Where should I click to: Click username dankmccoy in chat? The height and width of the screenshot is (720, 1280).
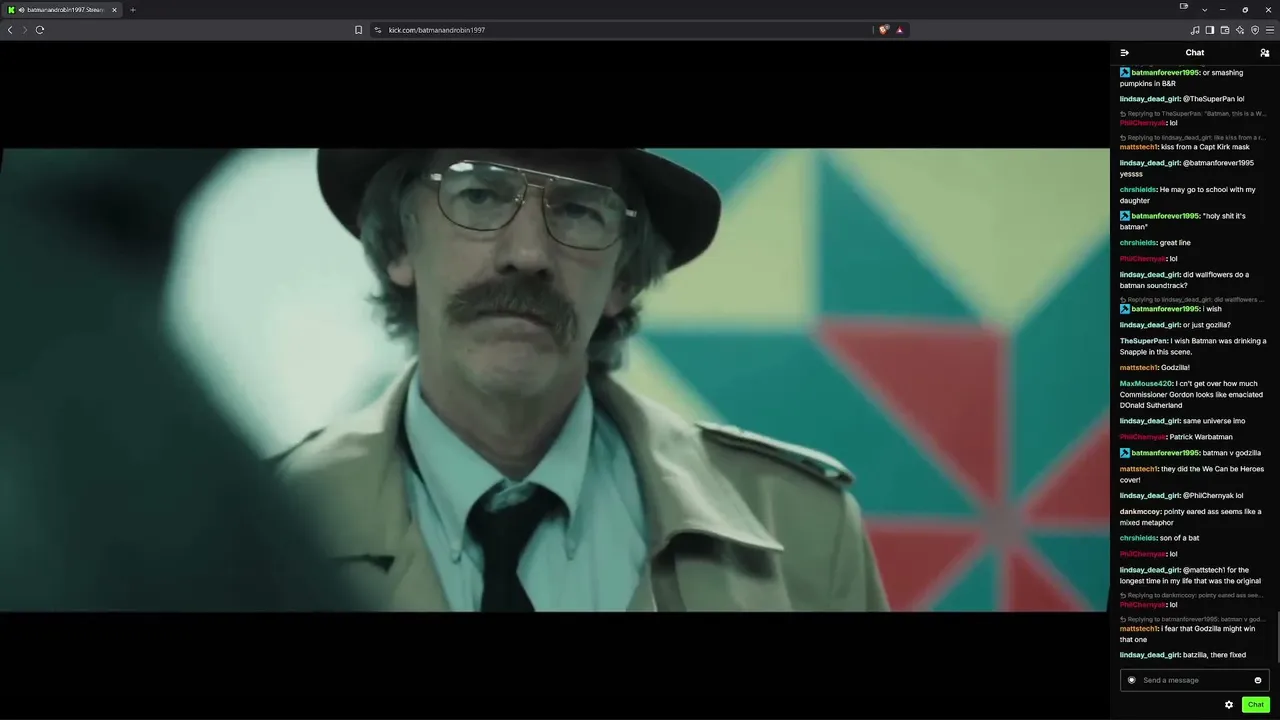pyautogui.click(x=1140, y=512)
